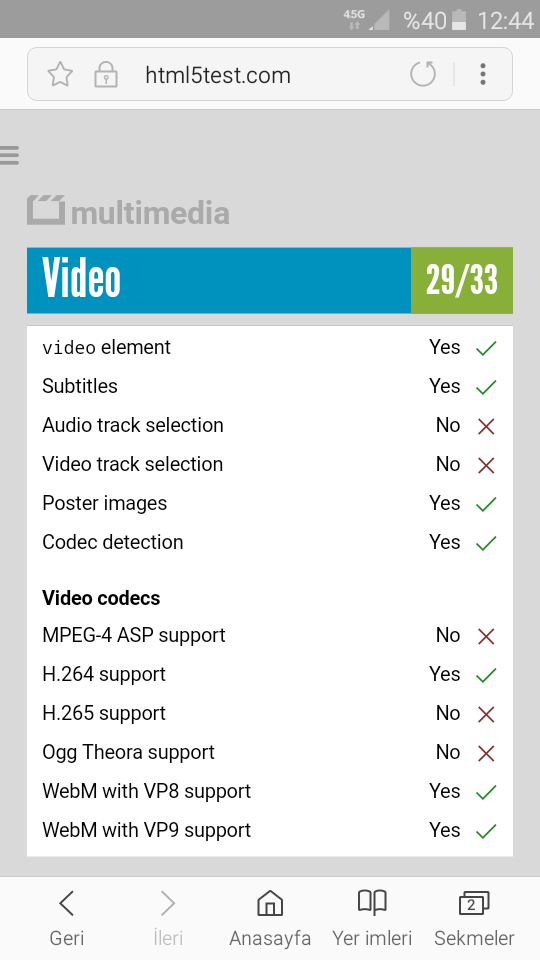The width and height of the screenshot is (540, 960).
Task: Tap the green check next to Subtitles
Action: (x=486, y=387)
